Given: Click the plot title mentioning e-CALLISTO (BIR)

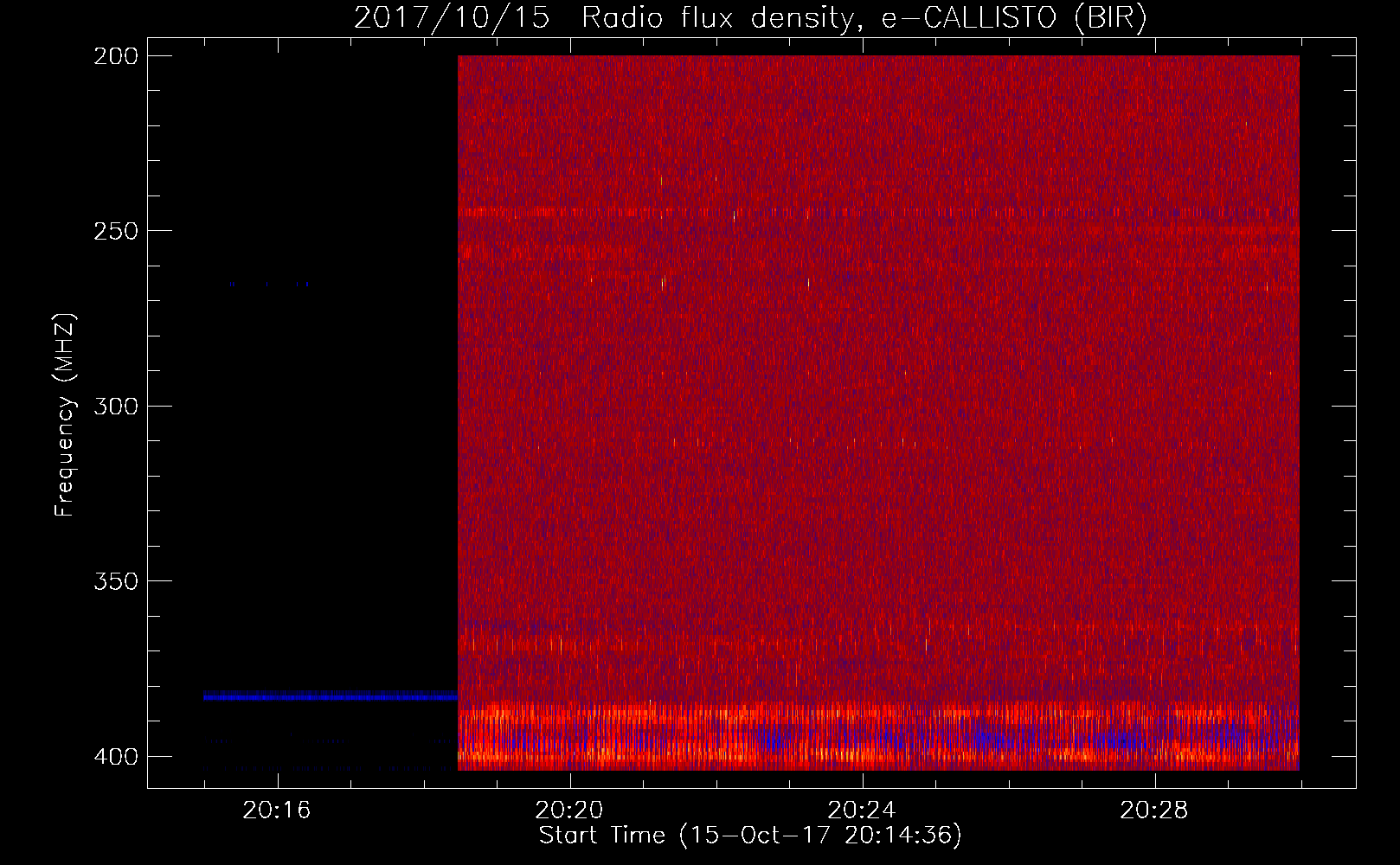Looking at the screenshot, I should tap(750, 17).
